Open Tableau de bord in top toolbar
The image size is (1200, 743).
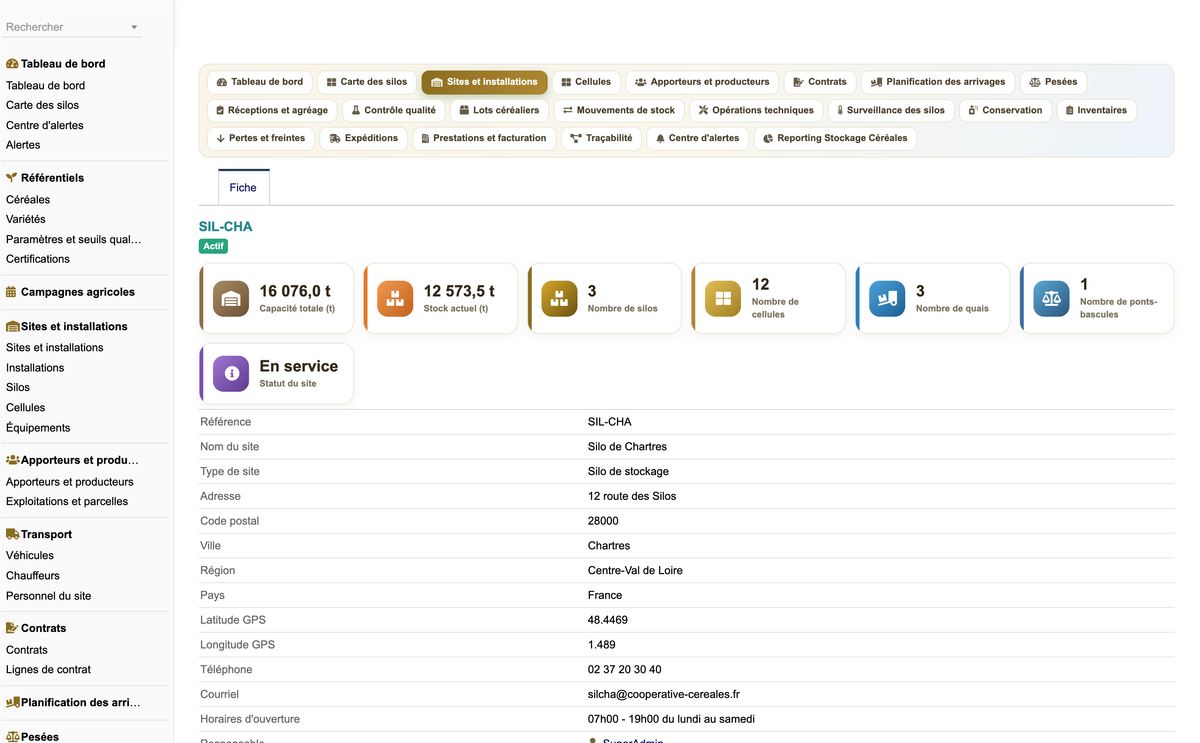[260, 82]
